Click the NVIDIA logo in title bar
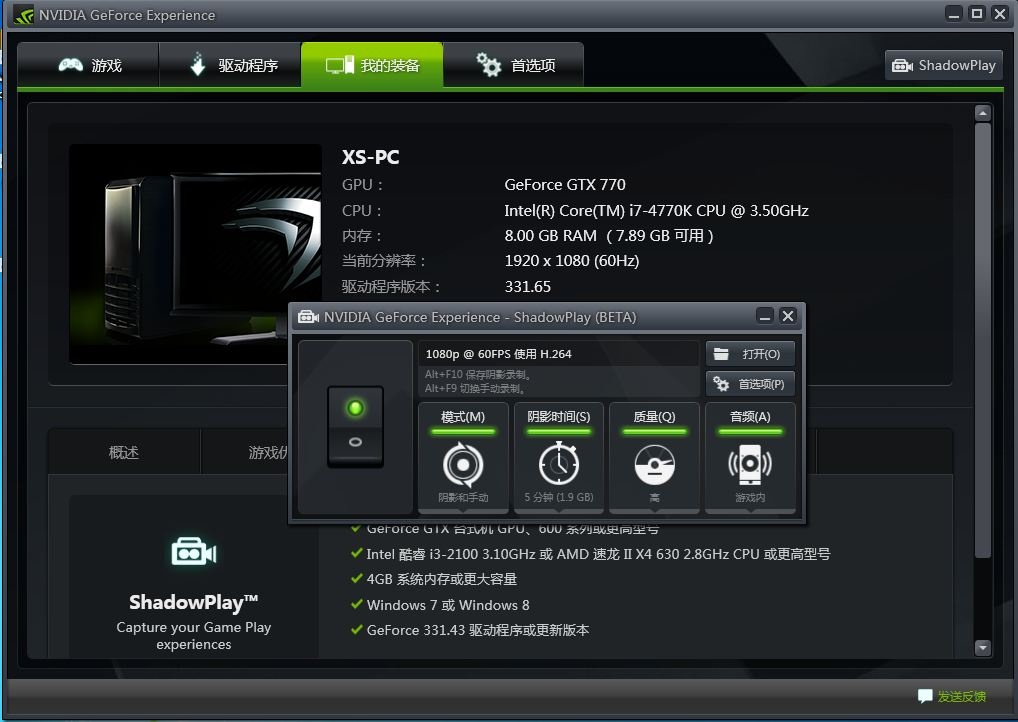The image size is (1018, 722). pyautogui.click(x=22, y=15)
